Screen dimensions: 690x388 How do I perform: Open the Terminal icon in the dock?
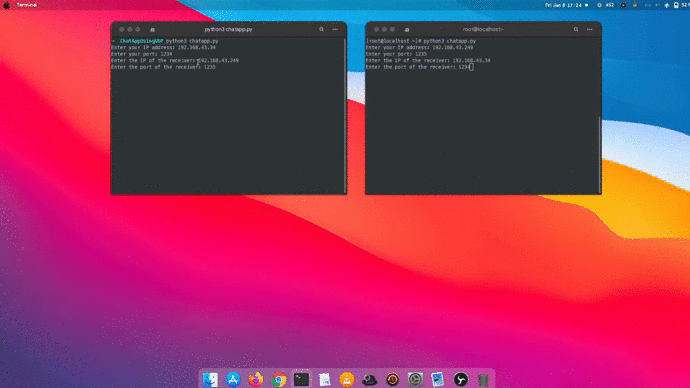301,379
